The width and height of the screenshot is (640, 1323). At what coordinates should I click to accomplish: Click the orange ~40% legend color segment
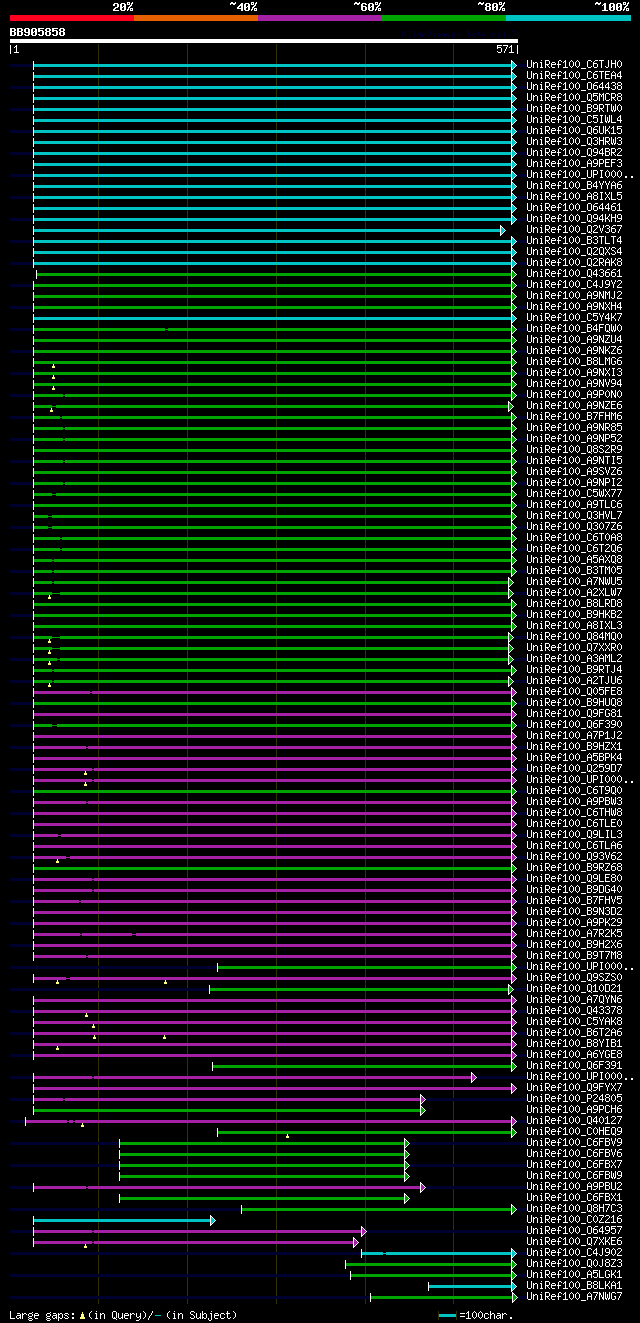[x=195, y=18]
